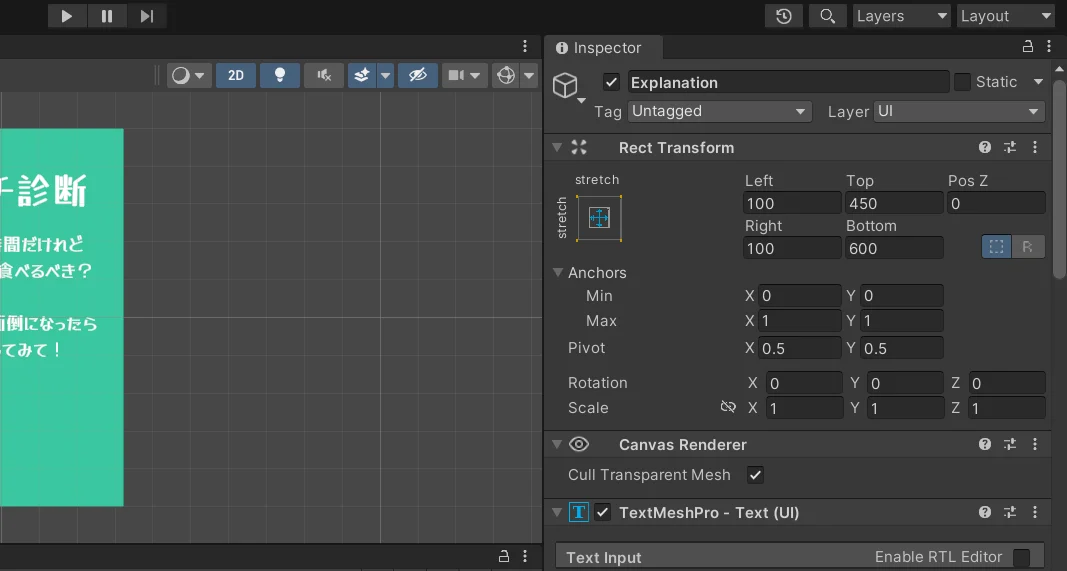Toggle scene effects (skybox/fx) icon
This screenshot has width=1067, height=571.
click(362, 75)
